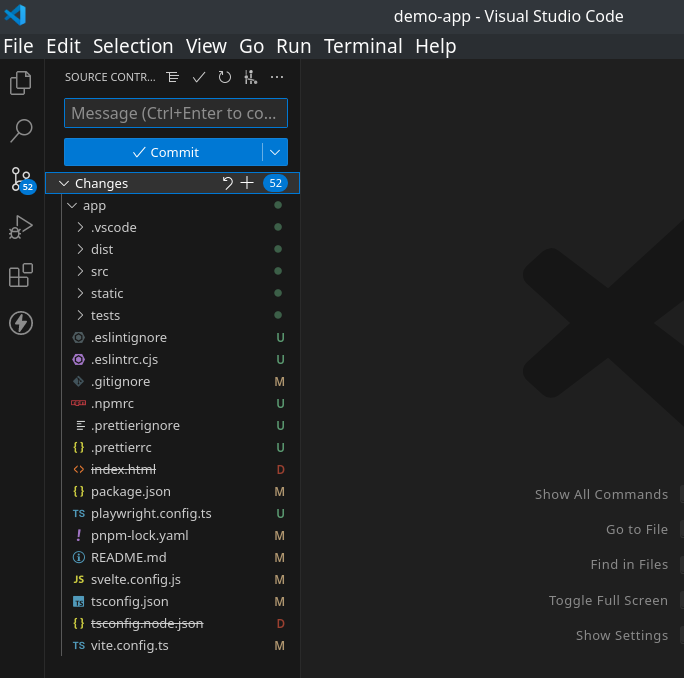Collapse the Changes section
684x678 pixels.
(x=64, y=183)
